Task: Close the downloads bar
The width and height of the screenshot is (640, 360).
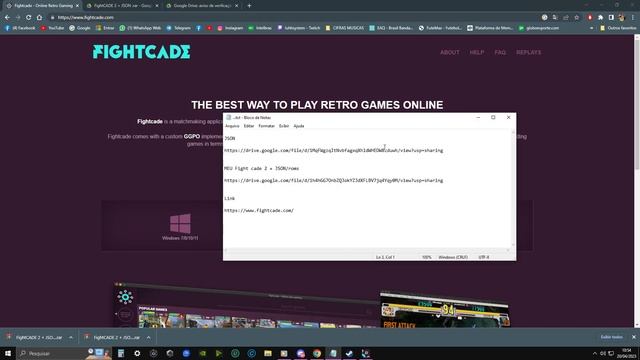Action: tap(633, 337)
